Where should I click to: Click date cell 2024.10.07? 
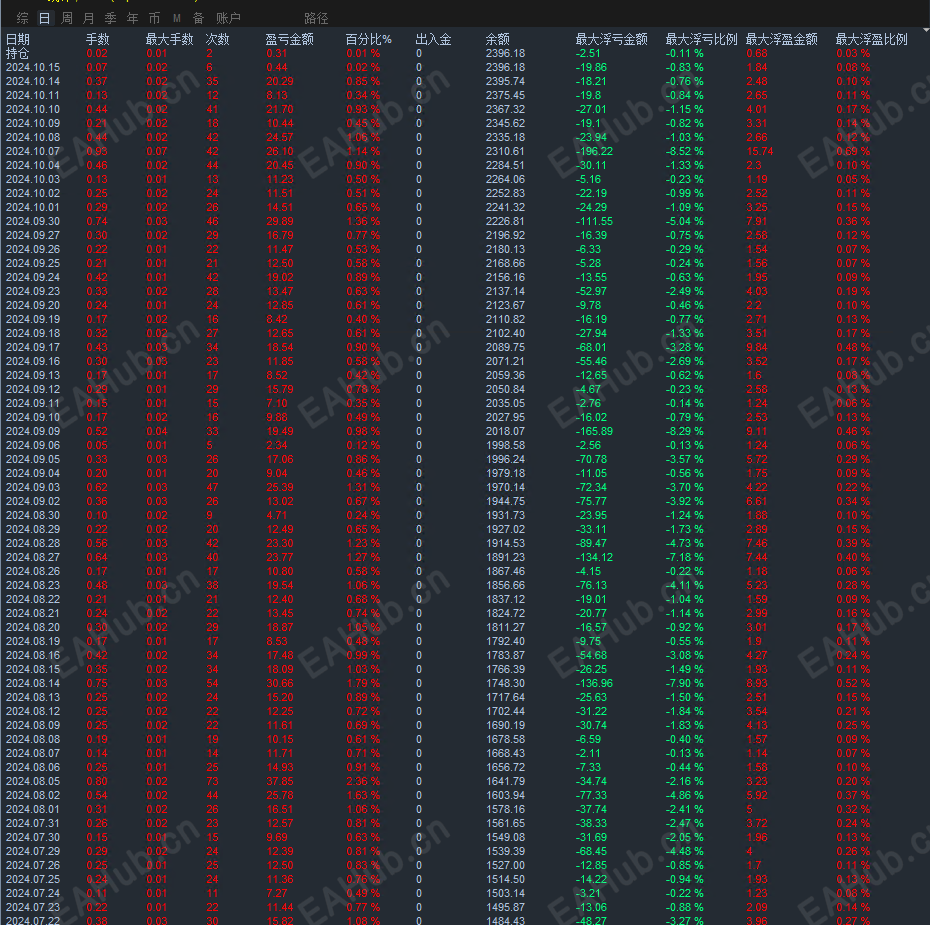pyautogui.click(x=33, y=151)
